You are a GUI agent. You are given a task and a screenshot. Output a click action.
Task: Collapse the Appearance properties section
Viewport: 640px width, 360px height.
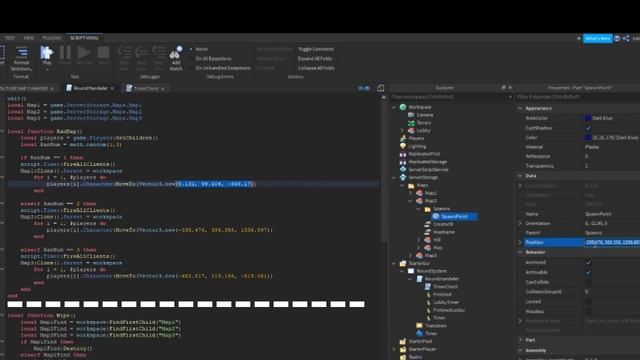click(x=520, y=109)
